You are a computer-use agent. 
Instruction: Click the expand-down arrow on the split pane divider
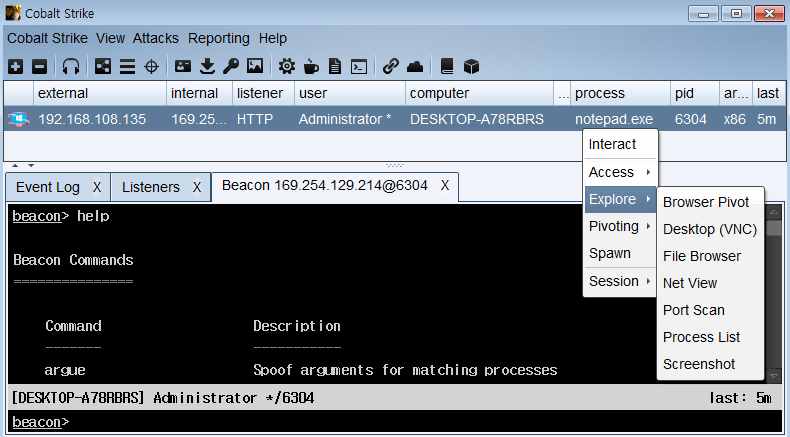pyautogui.click(x=31, y=165)
